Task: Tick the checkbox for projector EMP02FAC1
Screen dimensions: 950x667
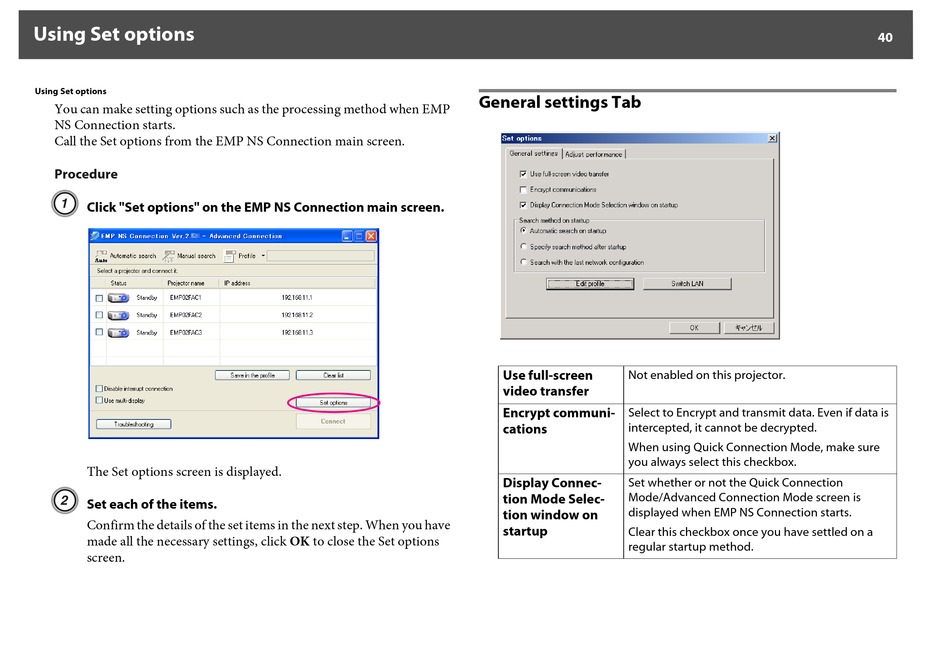Action: (99, 298)
